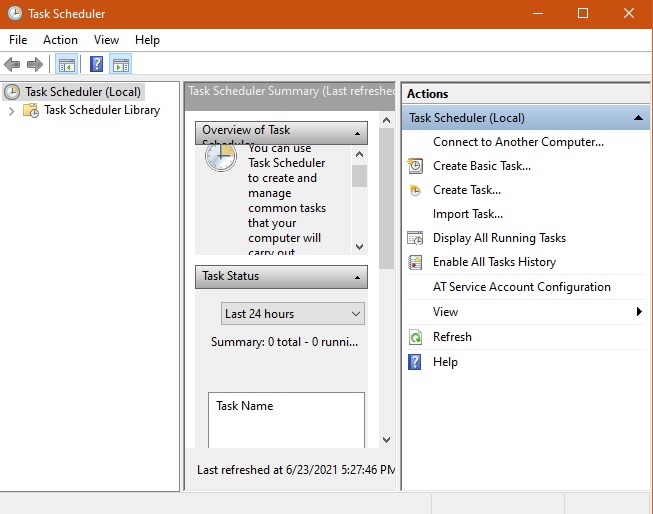This screenshot has width=653, height=514.
Task: Click the overview text scrollbar thumb
Action: coord(359,176)
